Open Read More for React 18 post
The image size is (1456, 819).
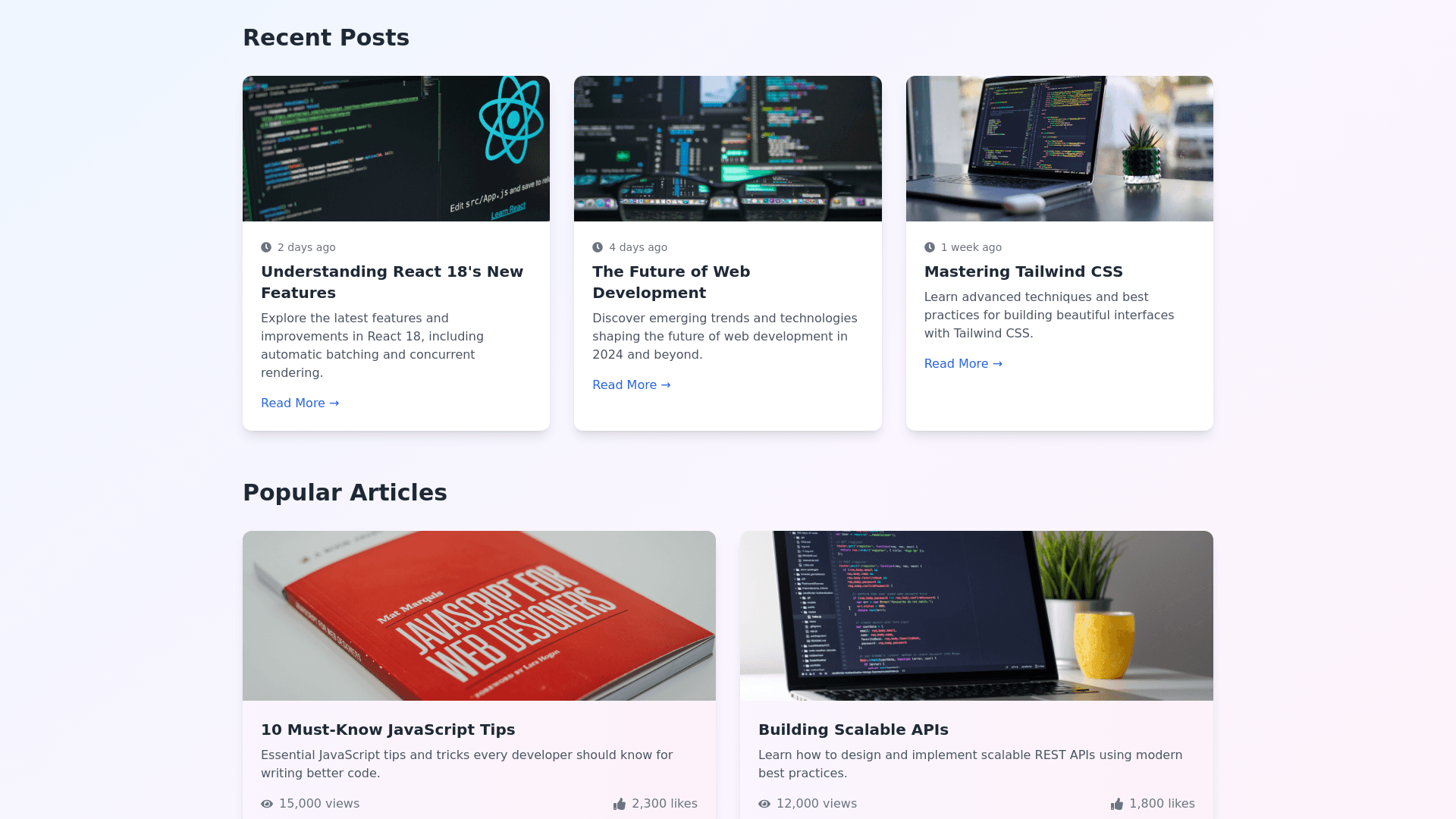300,403
